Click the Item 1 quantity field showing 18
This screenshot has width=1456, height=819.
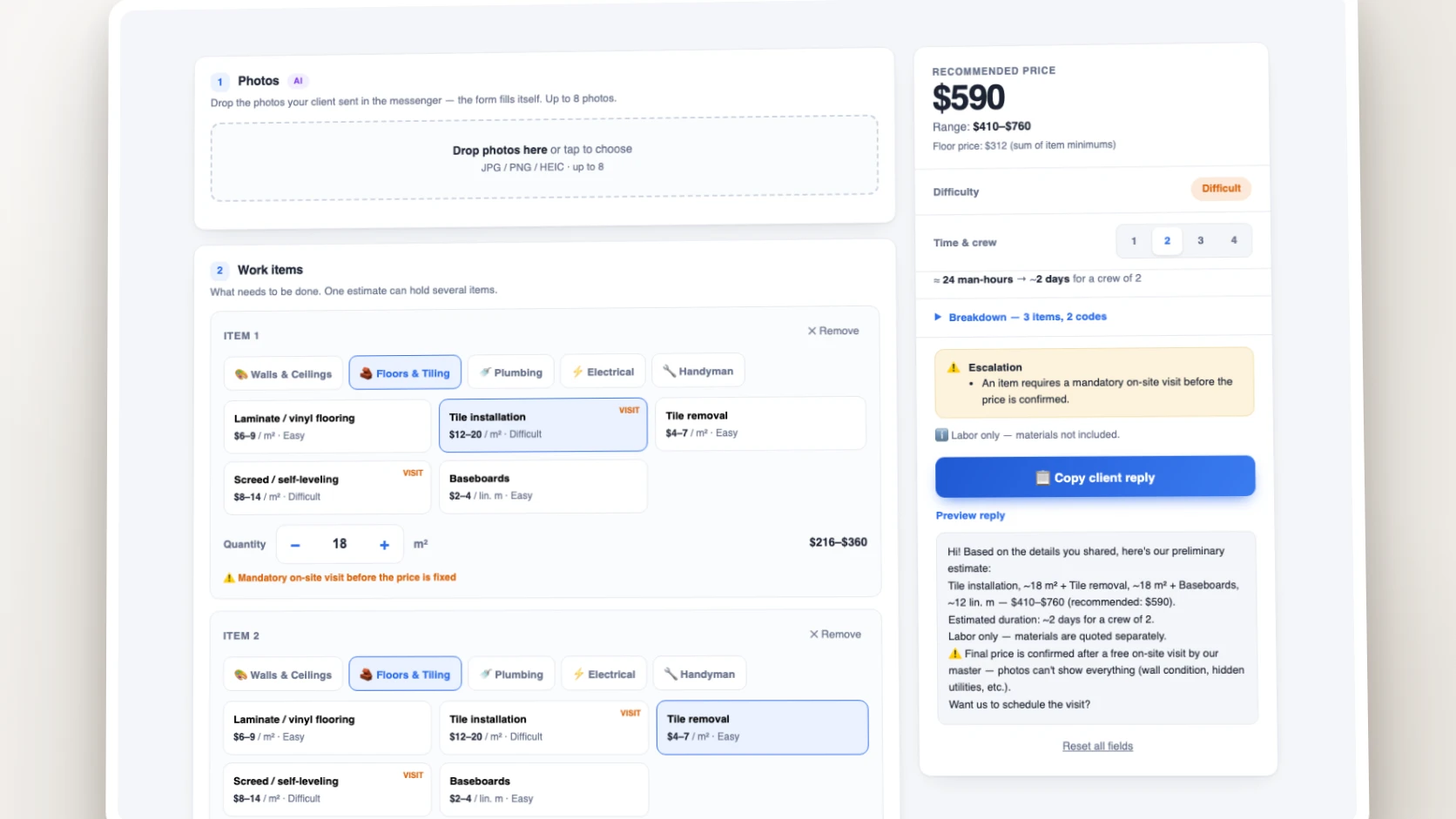[x=340, y=544]
